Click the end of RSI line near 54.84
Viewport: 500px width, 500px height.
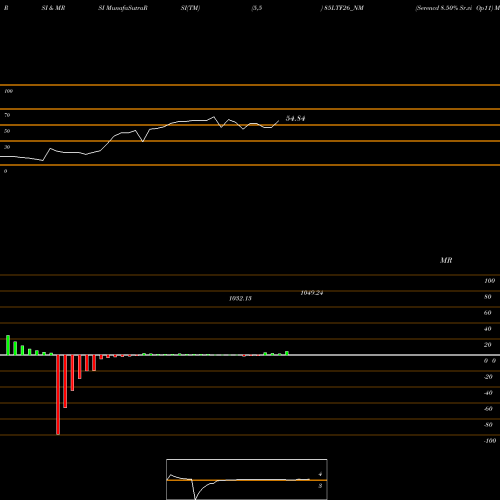coord(278,121)
